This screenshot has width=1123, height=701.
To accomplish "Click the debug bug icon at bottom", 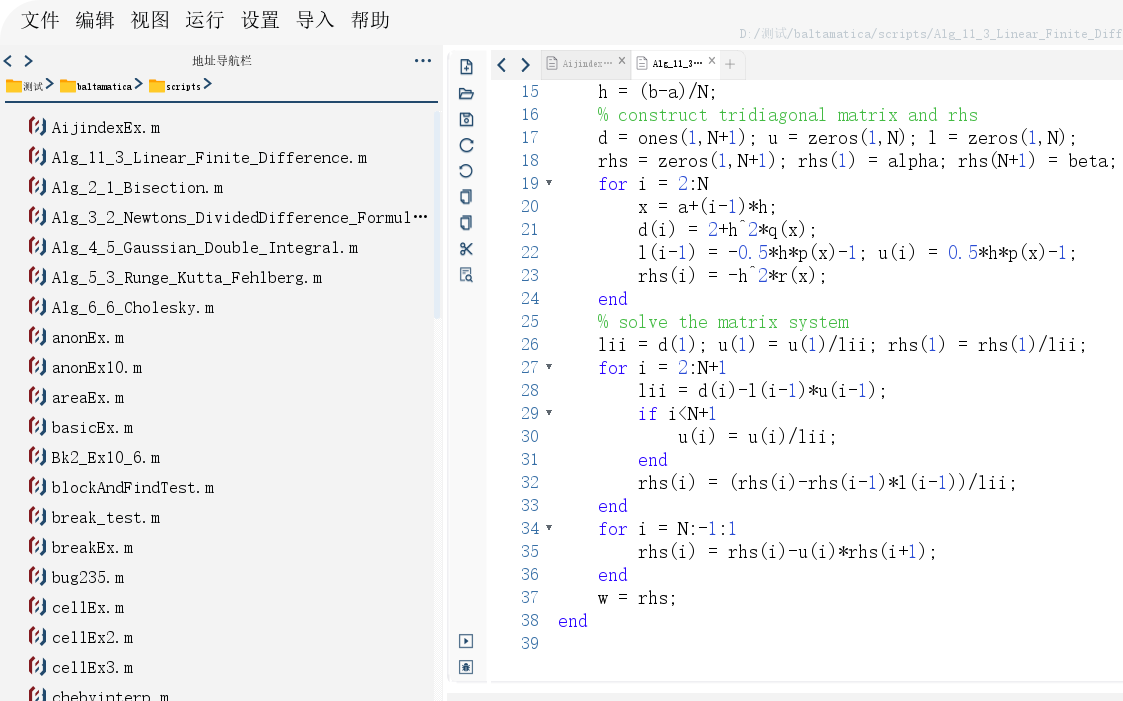I will tap(466, 667).
